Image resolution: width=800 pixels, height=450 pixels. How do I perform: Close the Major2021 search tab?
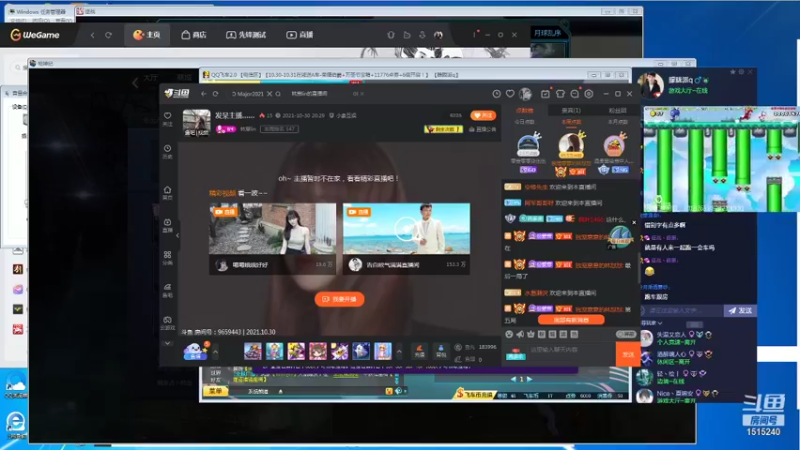pyautogui.click(x=269, y=94)
